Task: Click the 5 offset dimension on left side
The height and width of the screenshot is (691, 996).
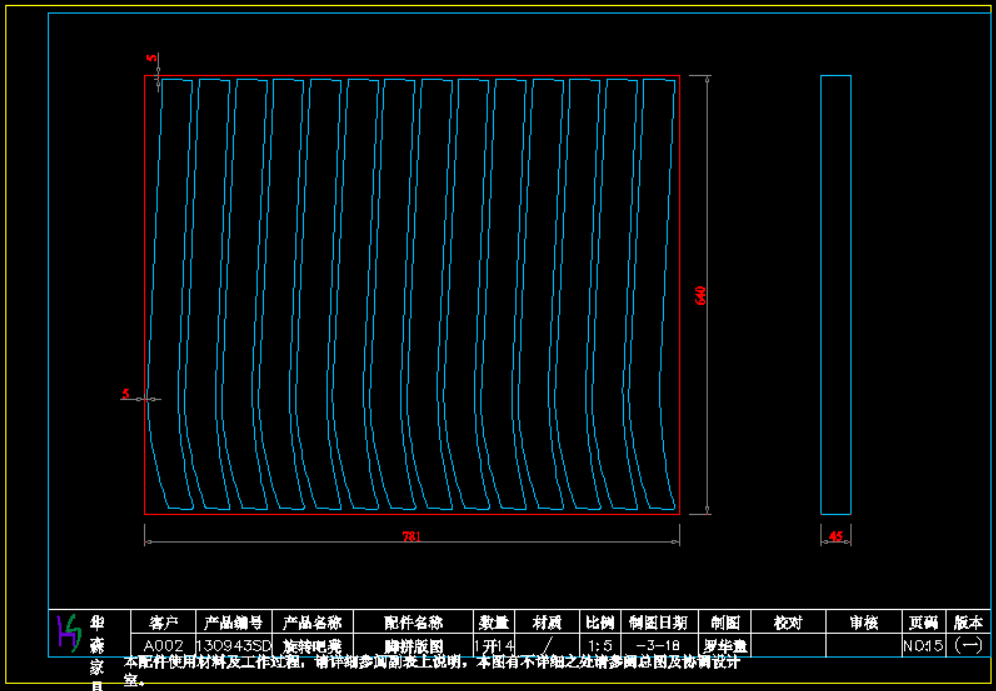Action: click(x=126, y=394)
